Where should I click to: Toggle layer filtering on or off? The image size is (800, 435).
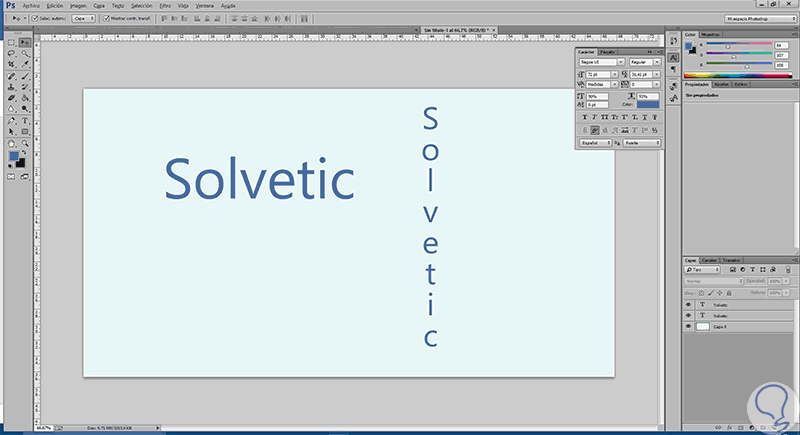(x=788, y=269)
